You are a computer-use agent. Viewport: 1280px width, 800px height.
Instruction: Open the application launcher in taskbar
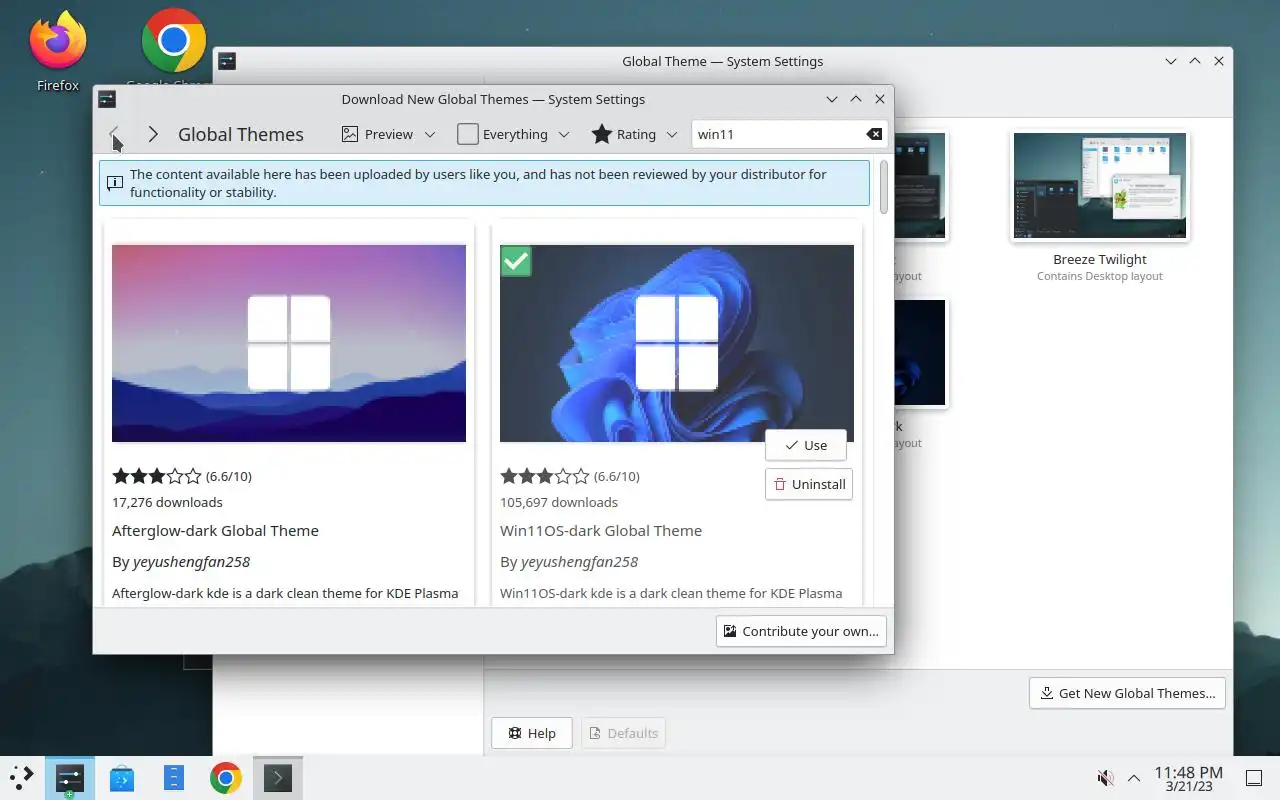[x=22, y=778]
